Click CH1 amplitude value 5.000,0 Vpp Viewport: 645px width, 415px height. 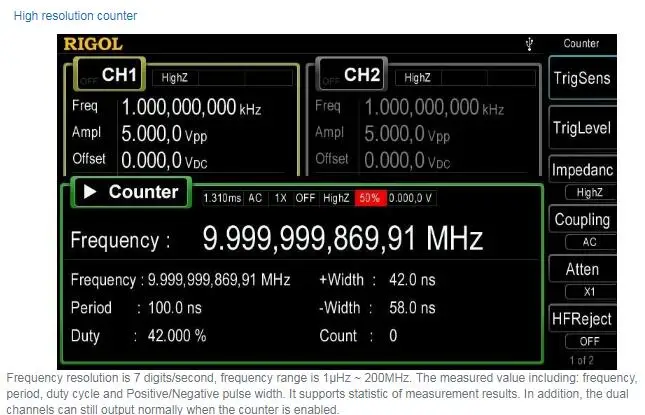click(x=164, y=134)
